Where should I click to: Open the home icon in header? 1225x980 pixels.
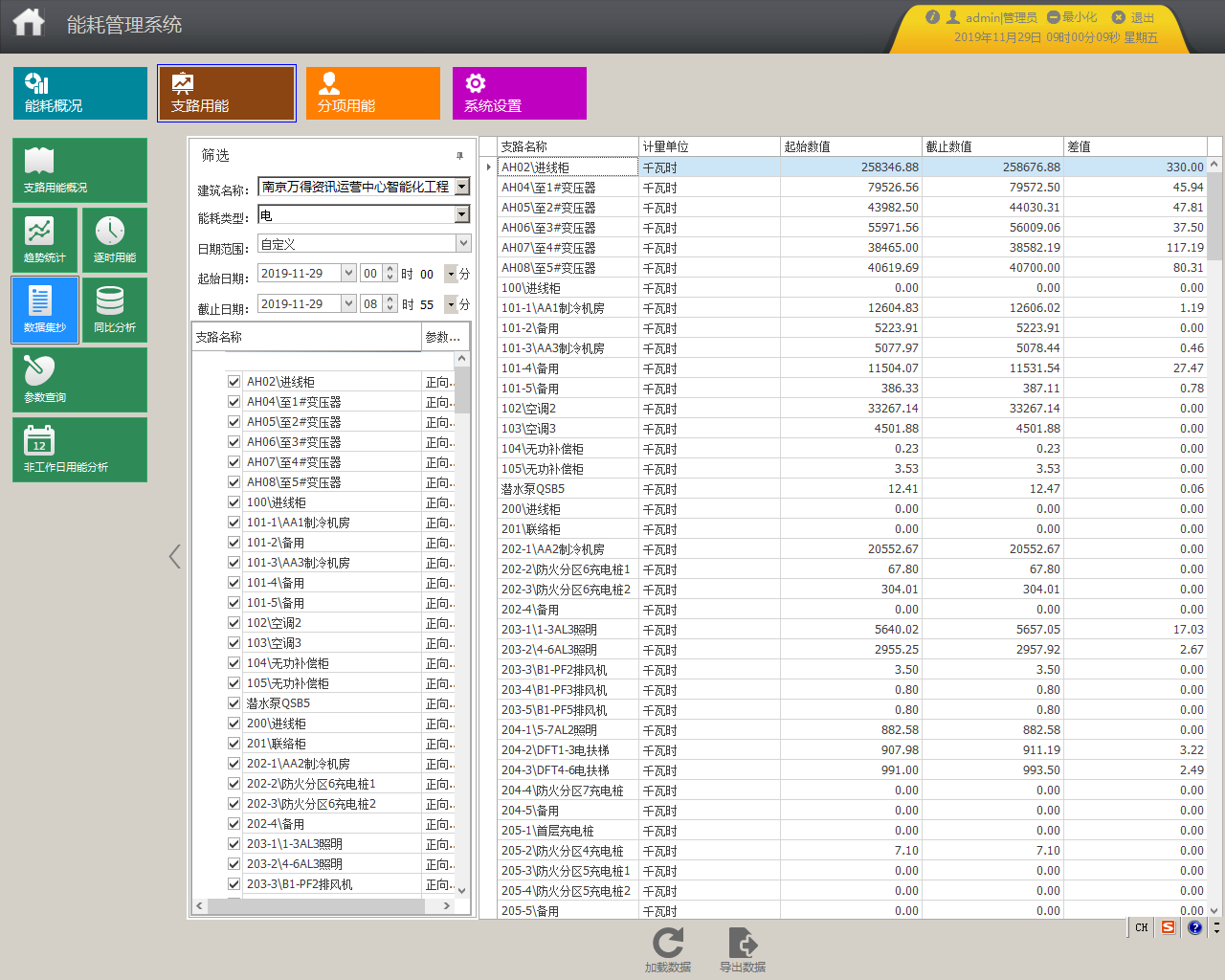(x=29, y=22)
